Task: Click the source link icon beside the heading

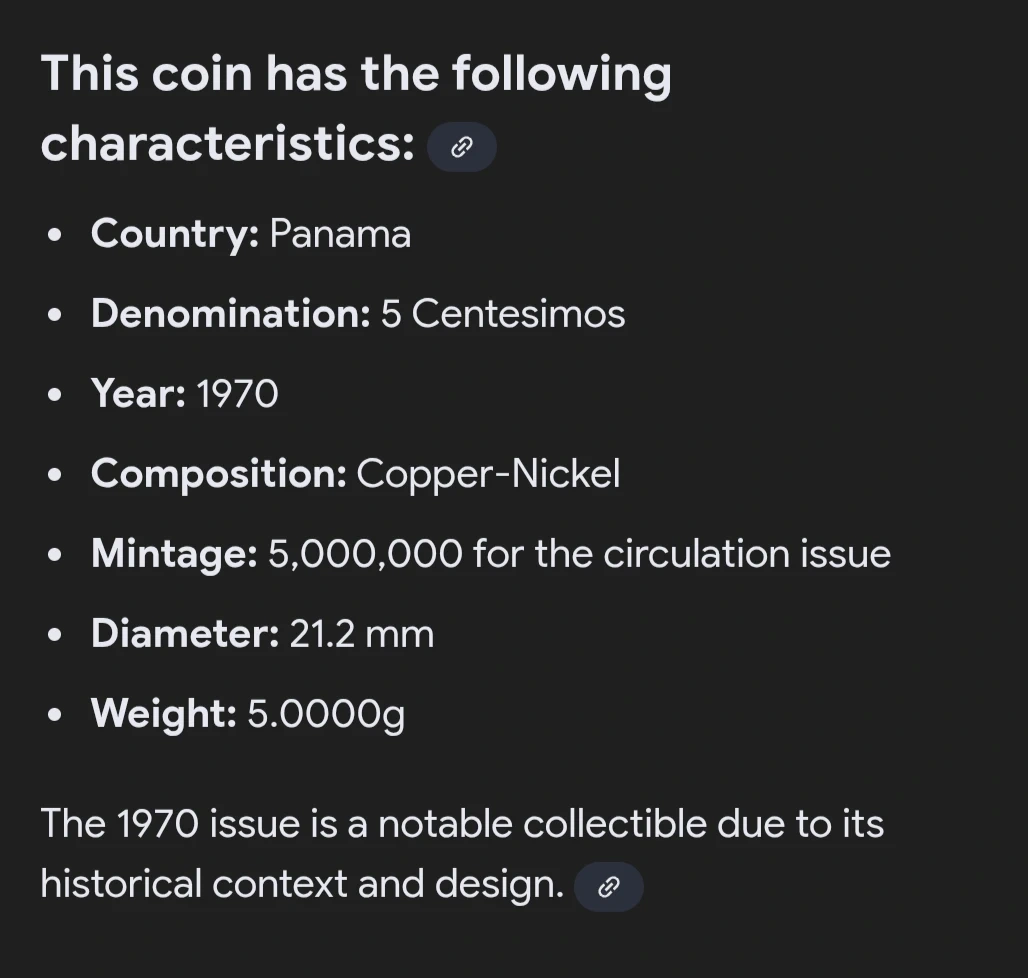Action: [x=461, y=148]
